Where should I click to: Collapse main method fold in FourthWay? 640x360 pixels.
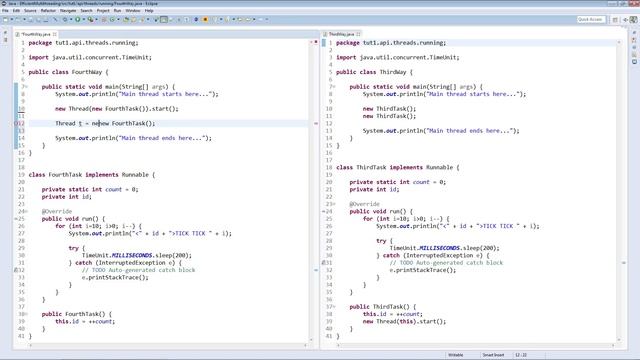[26, 87]
